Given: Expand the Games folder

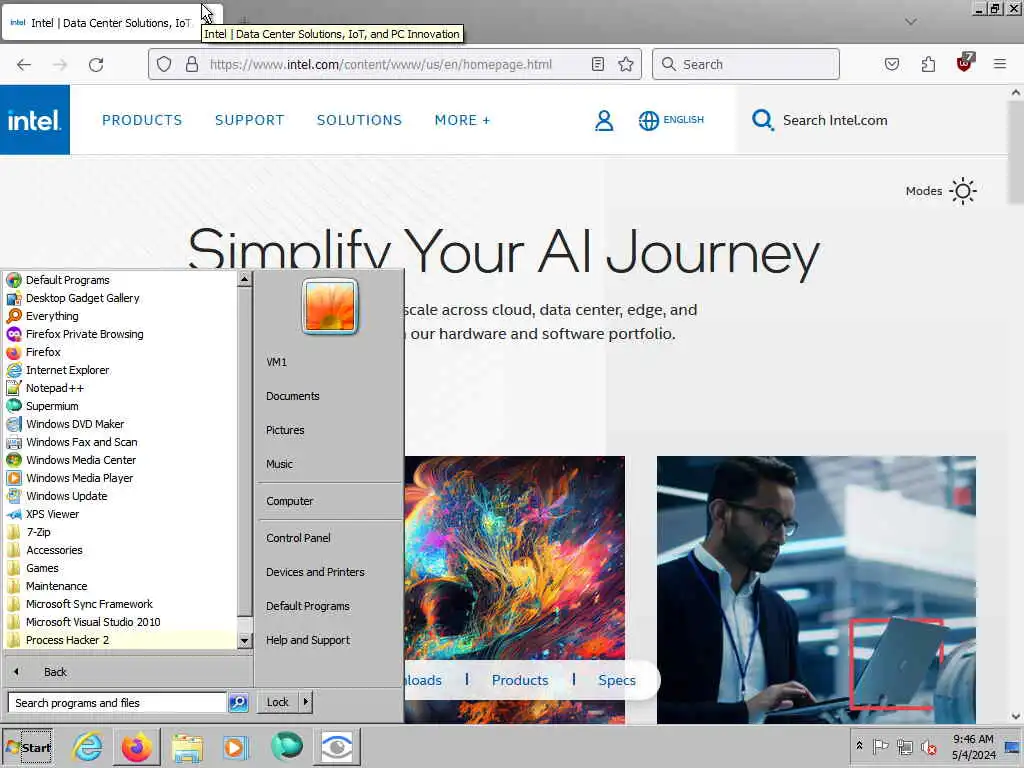Looking at the screenshot, I should [x=120, y=568].
